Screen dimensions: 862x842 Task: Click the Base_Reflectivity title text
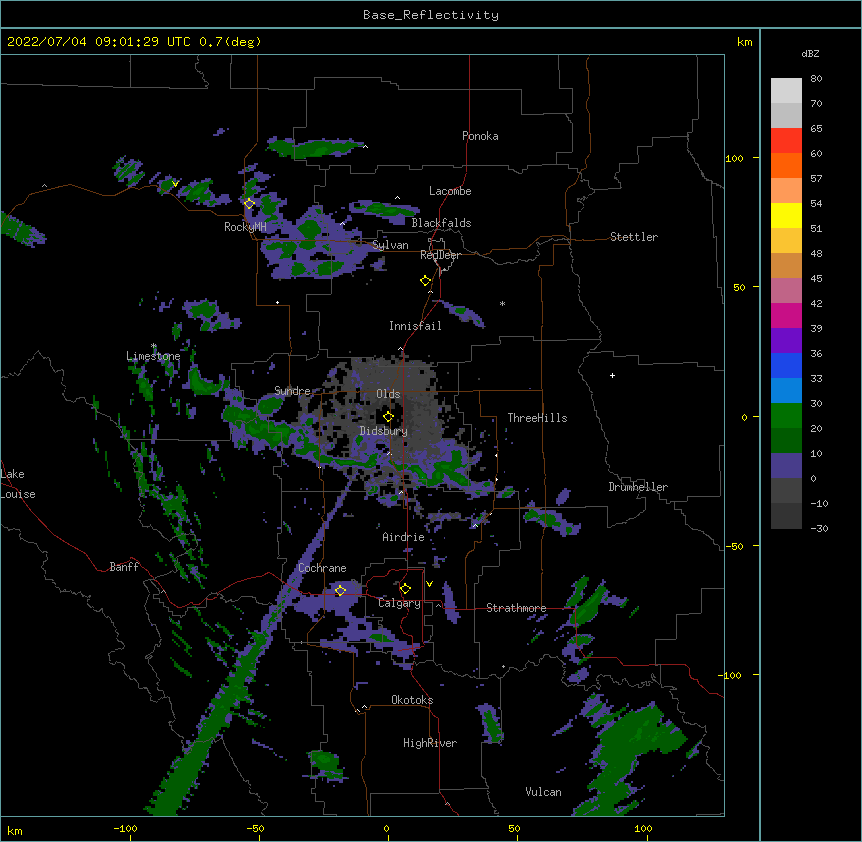click(x=431, y=15)
